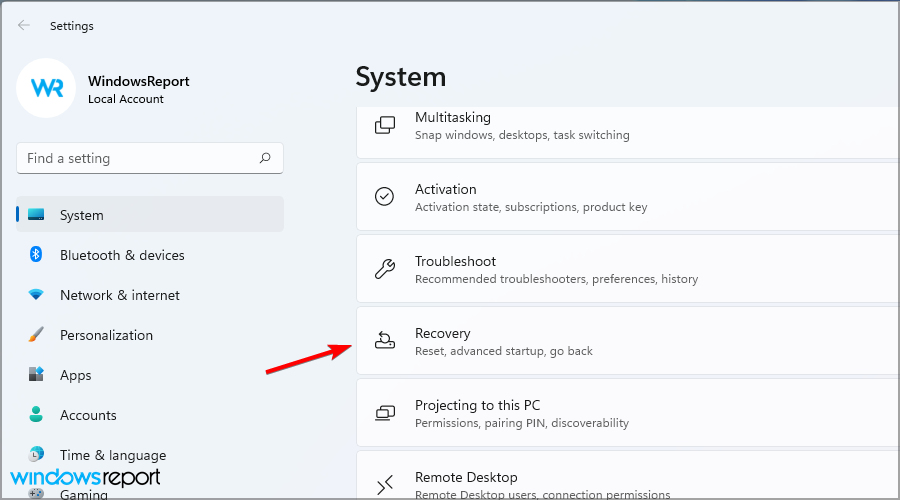Click the search magnifier icon
This screenshot has width=900, height=500.
coord(265,158)
